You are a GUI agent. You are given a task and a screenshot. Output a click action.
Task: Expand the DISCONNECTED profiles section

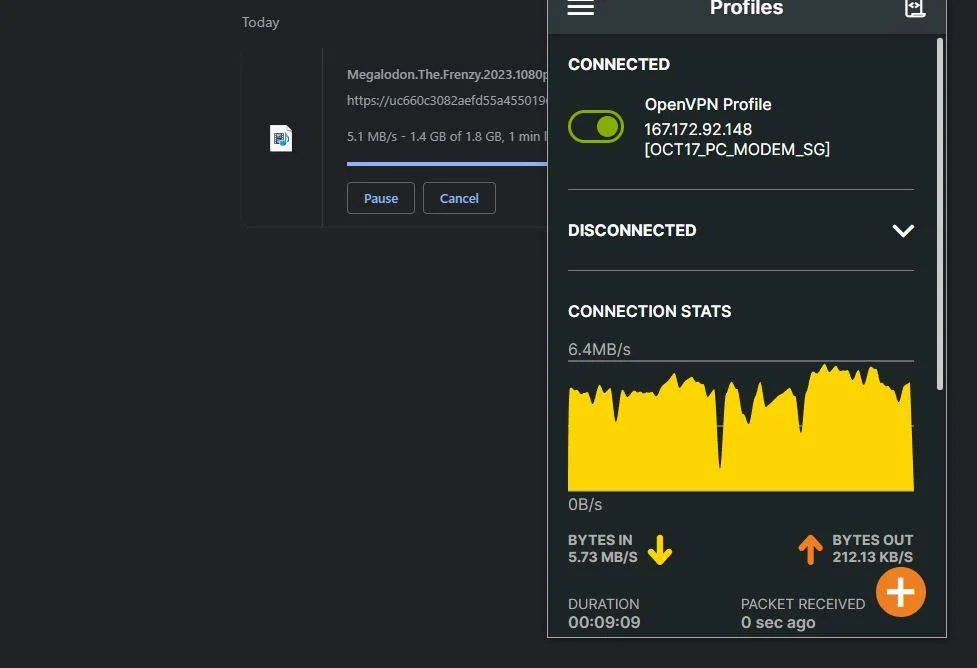click(x=903, y=231)
